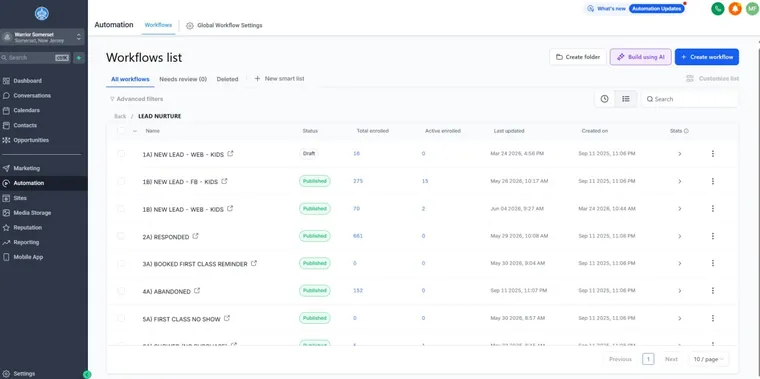Image resolution: width=760 pixels, height=379 pixels.
Task: Click the Automation Updates badge
Action: [x=657, y=9]
